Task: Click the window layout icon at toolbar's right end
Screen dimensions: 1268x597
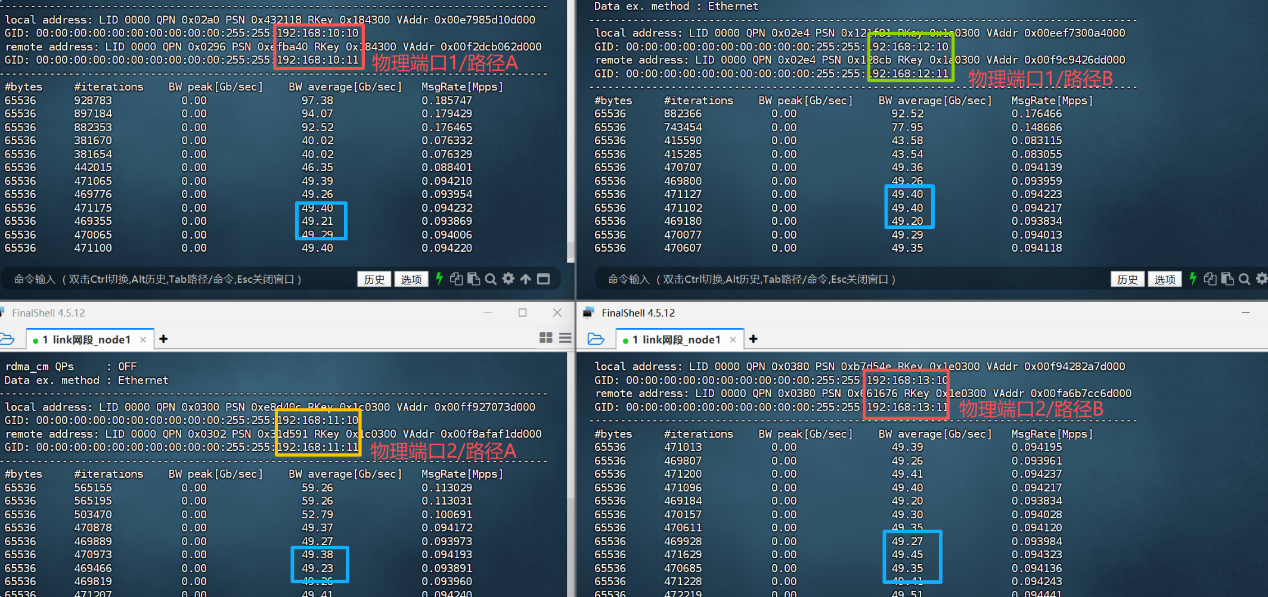Action: [x=543, y=279]
